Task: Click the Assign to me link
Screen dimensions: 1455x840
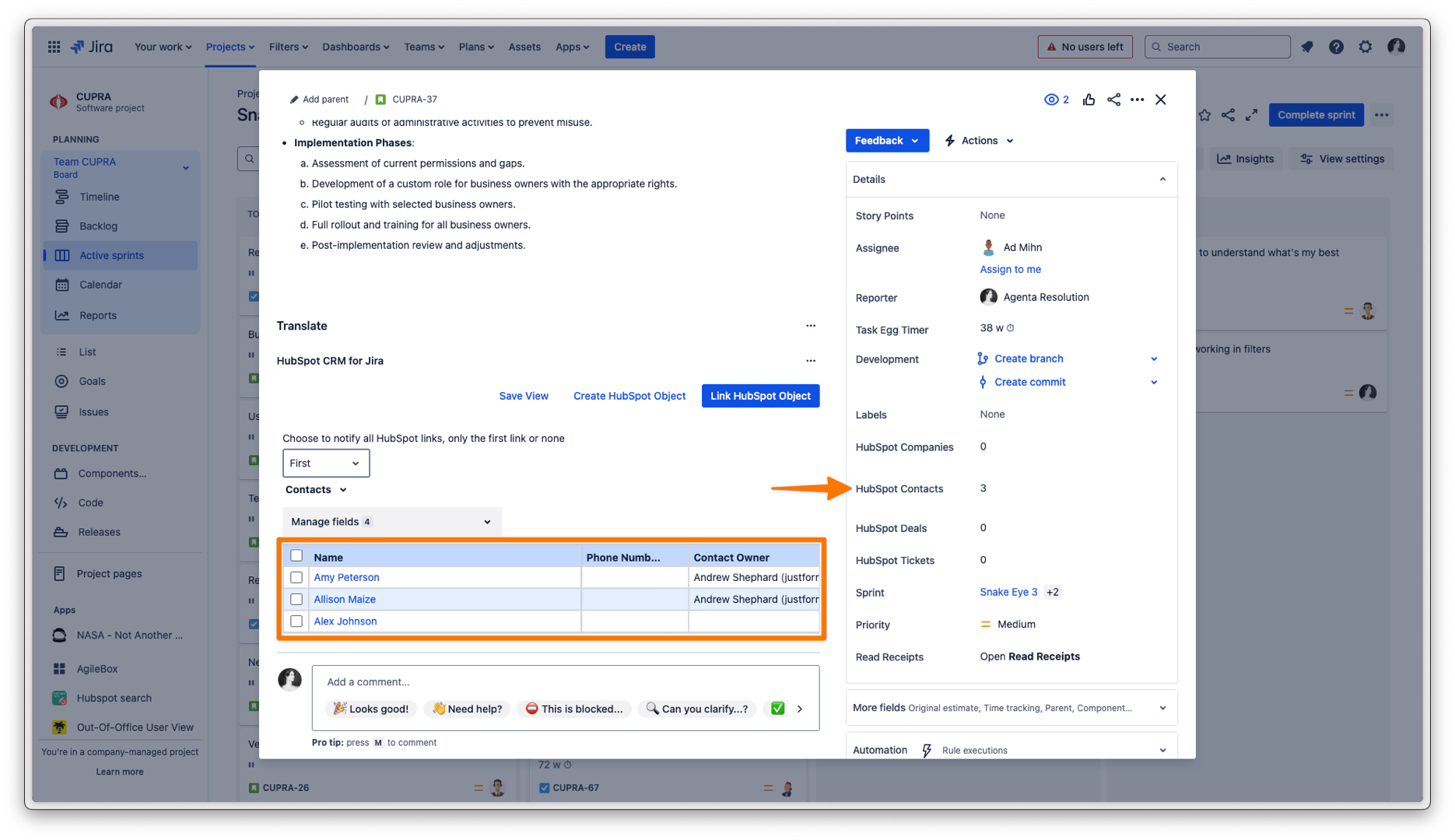Action: pos(1010,269)
